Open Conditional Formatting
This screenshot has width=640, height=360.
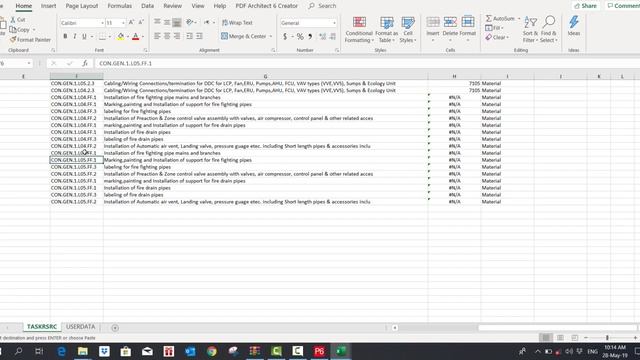(359, 30)
